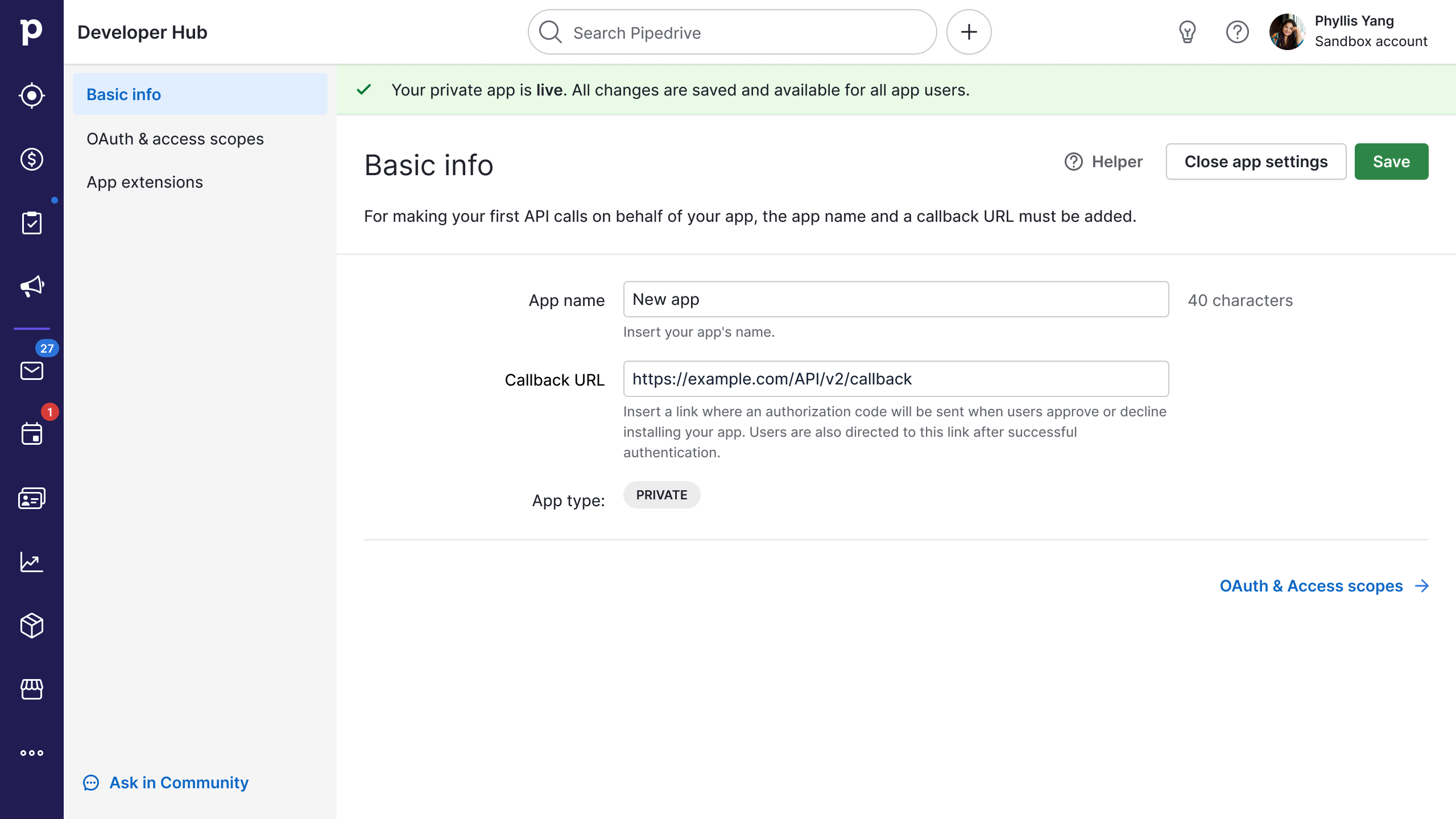Open Phyllis Yang account menu
The width and height of the screenshot is (1456, 819).
click(1348, 32)
